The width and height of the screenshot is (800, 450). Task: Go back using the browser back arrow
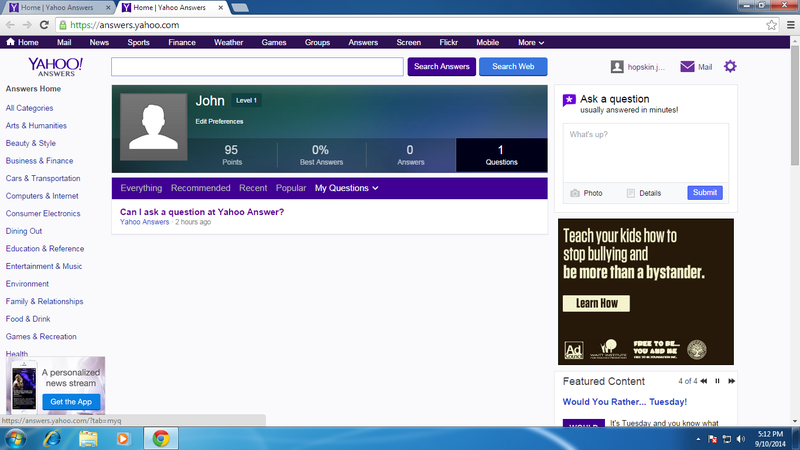coord(10,24)
